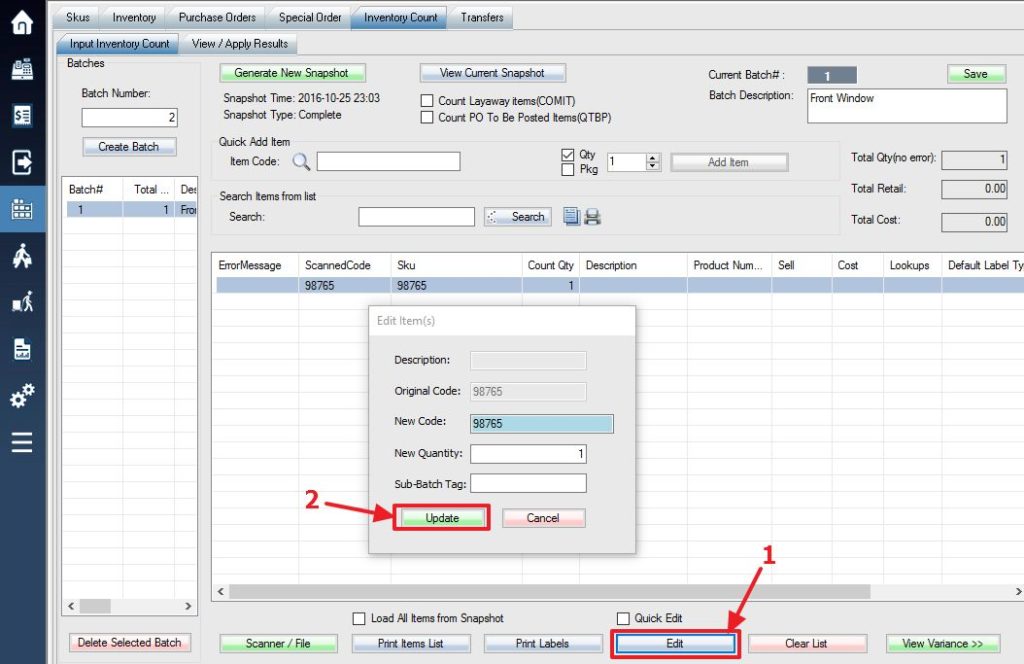Click the Update button in Edit Item(s)

coord(442,517)
